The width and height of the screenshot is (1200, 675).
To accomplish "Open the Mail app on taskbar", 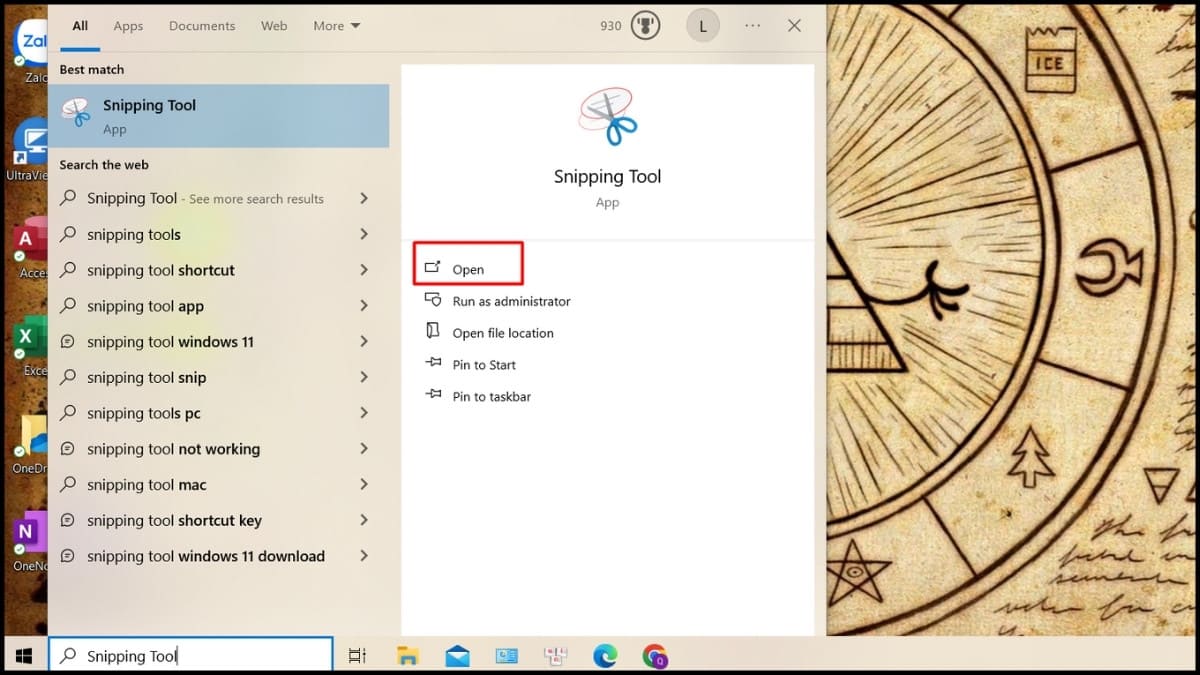I will [458, 656].
